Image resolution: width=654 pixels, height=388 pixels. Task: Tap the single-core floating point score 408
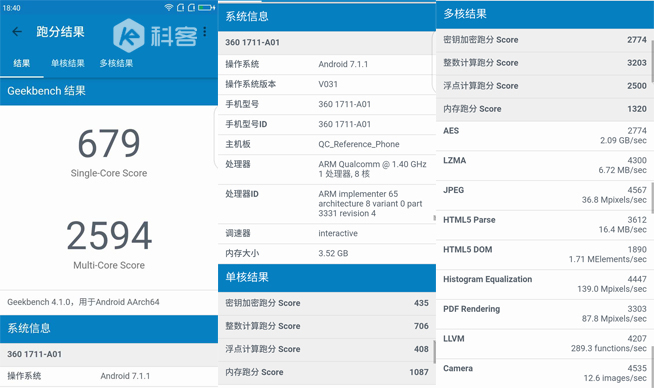(421, 349)
